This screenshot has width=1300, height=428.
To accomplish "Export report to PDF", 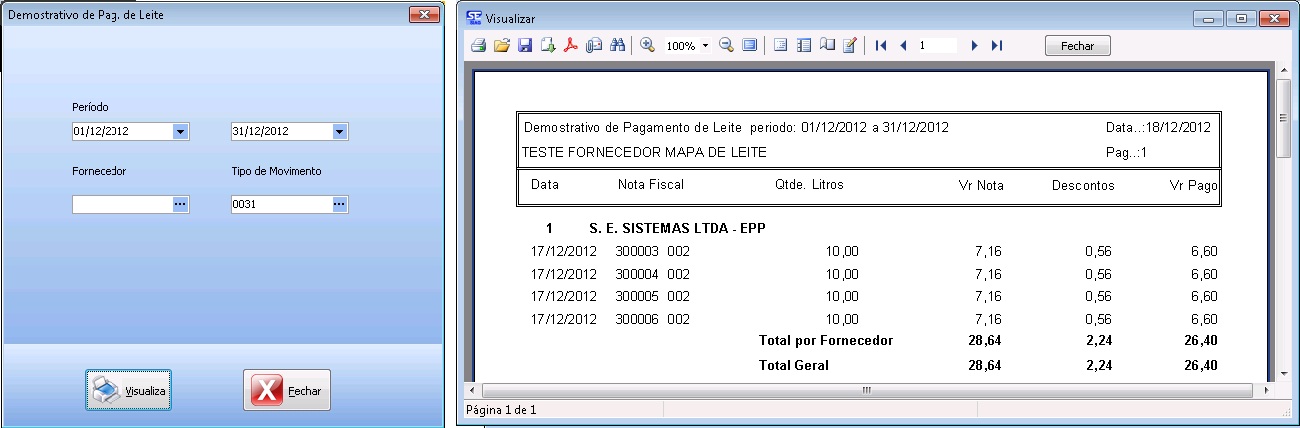I will click(571, 46).
